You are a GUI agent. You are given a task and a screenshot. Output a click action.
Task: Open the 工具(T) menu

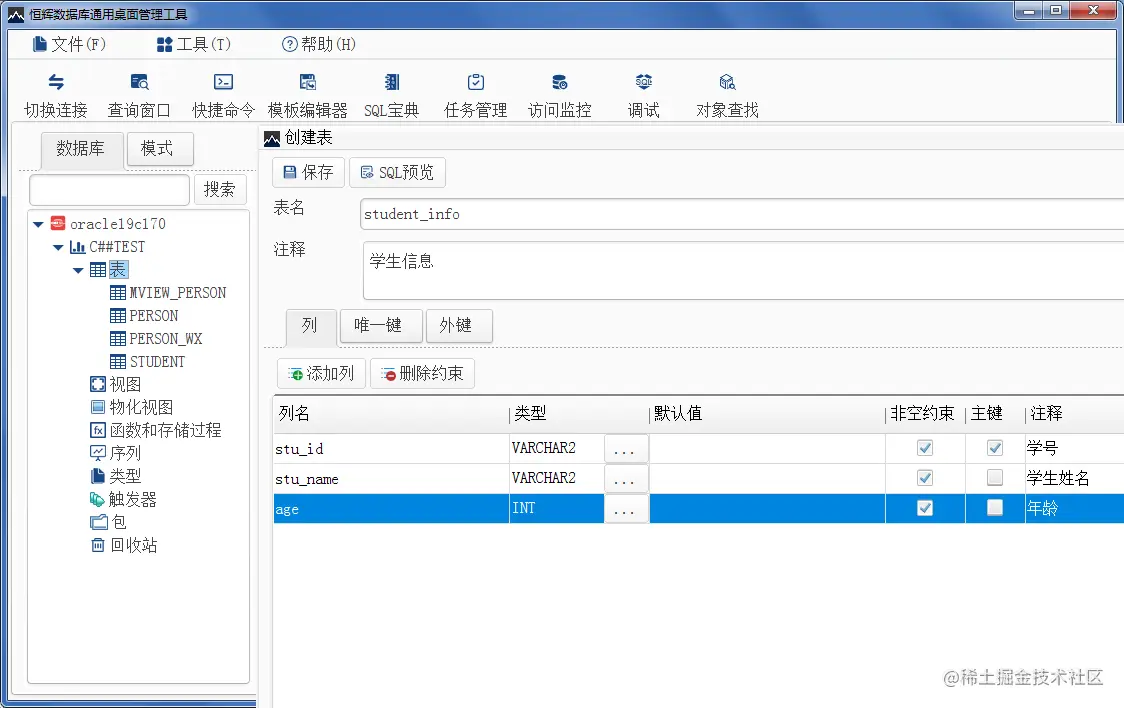point(194,44)
